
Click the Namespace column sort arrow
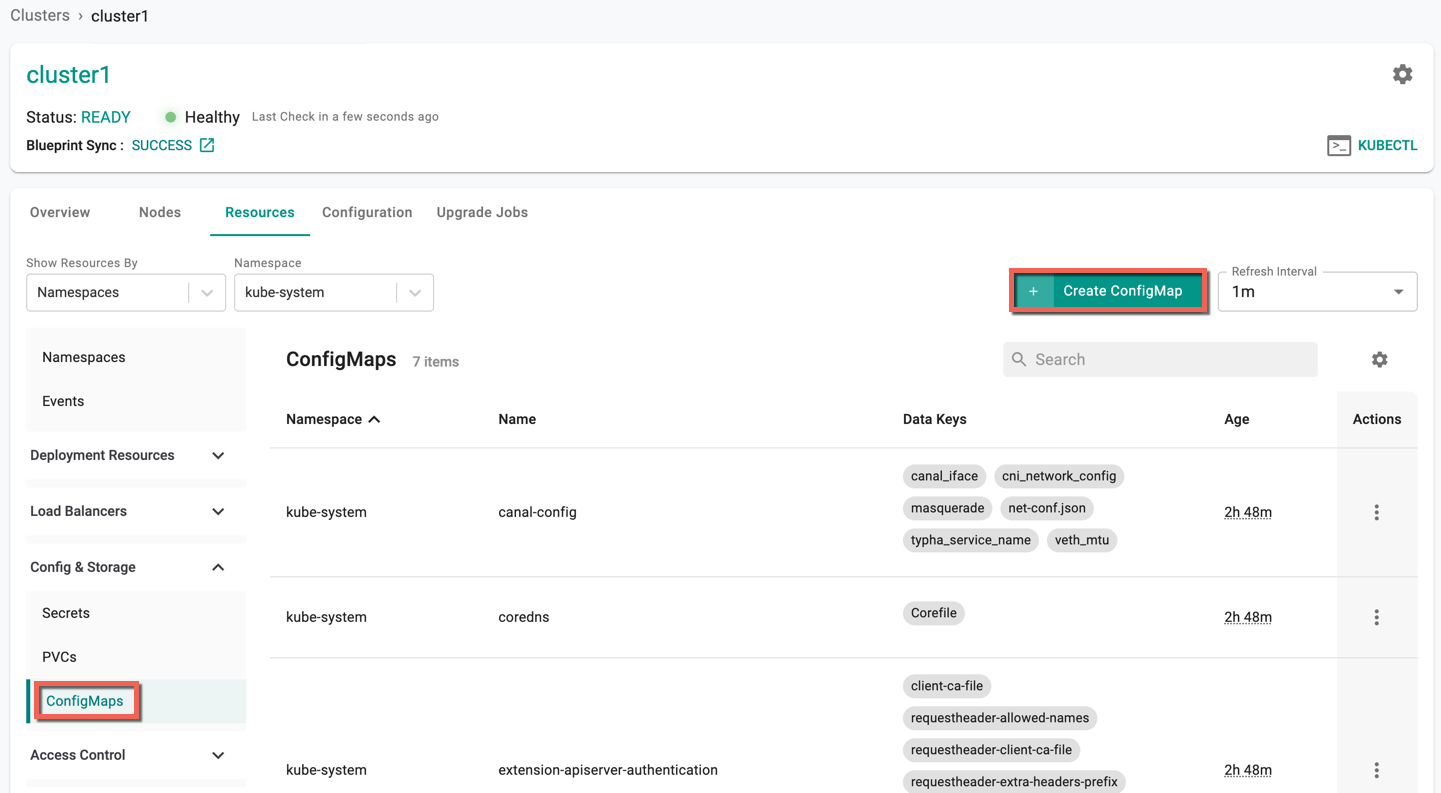(x=374, y=419)
